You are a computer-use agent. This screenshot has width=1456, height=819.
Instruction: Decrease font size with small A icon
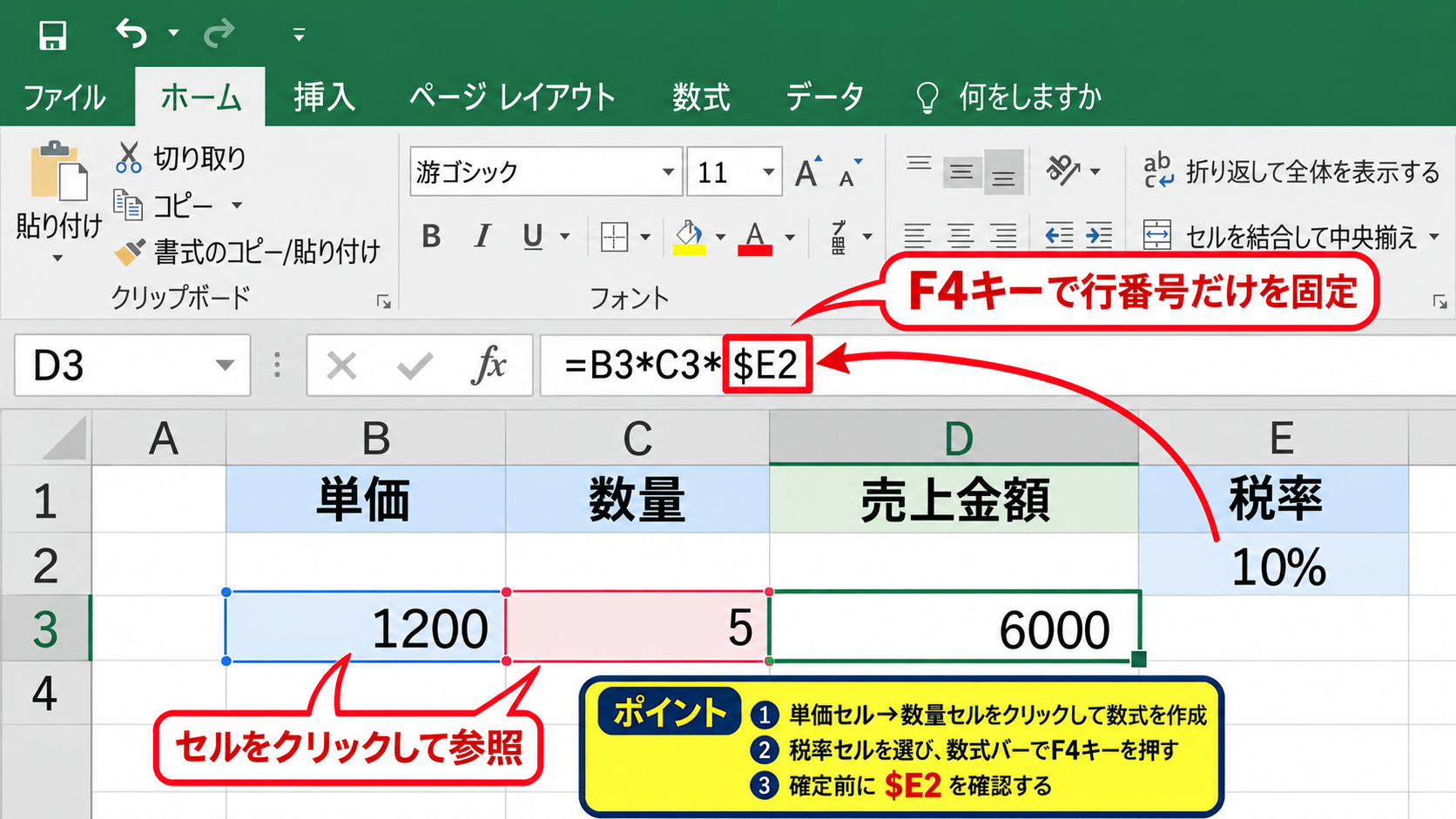click(850, 173)
